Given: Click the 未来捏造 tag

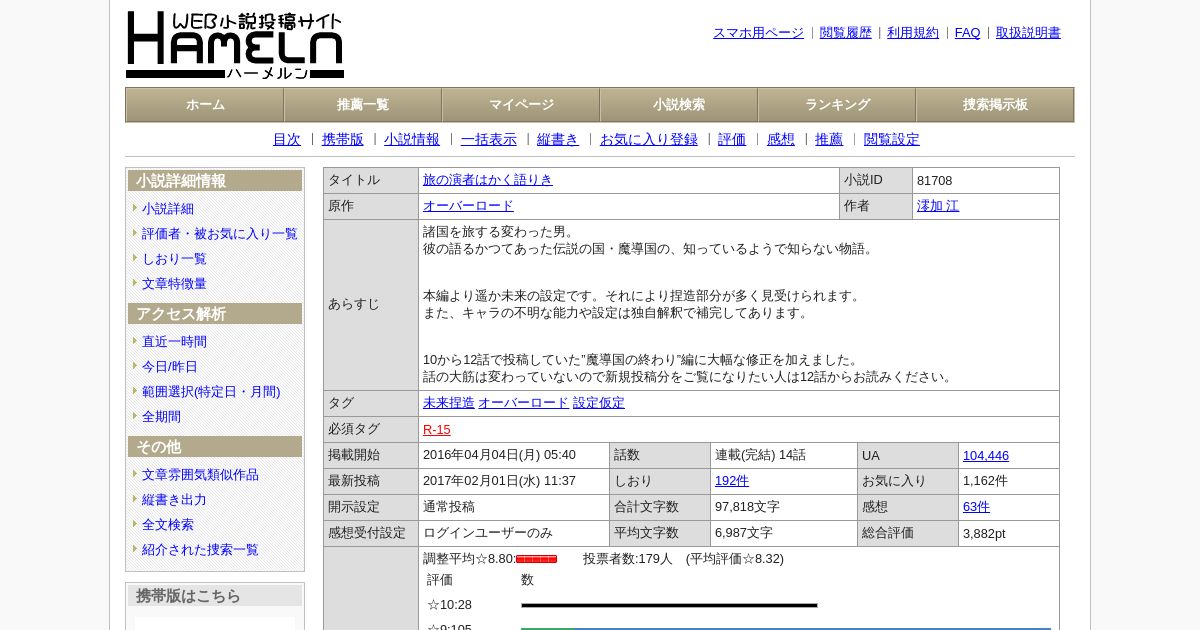Looking at the screenshot, I should pos(449,403).
